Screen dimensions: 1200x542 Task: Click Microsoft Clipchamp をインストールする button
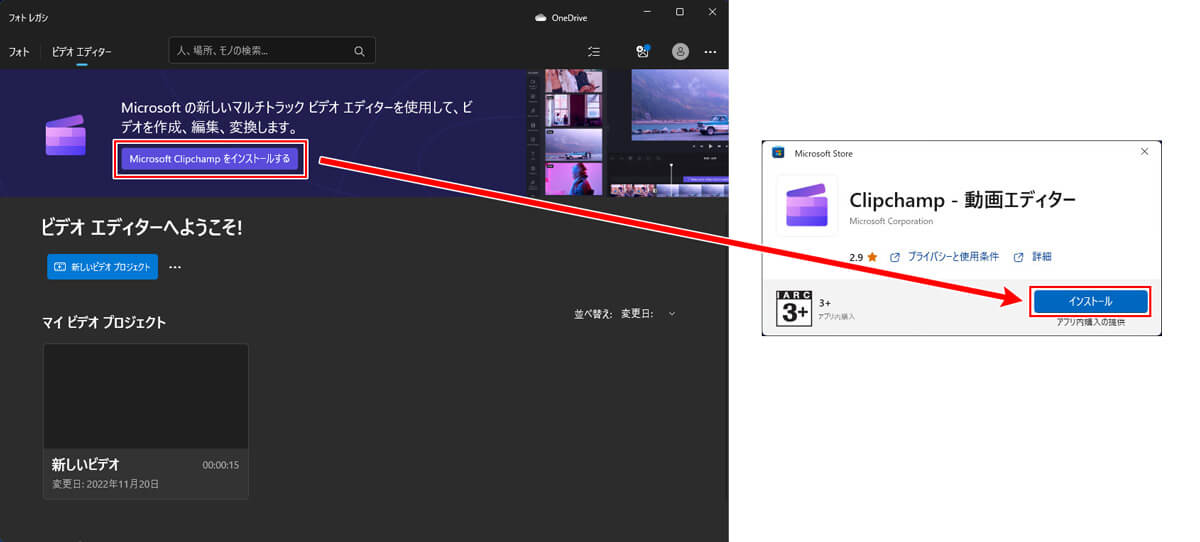pyautogui.click(x=210, y=159)
